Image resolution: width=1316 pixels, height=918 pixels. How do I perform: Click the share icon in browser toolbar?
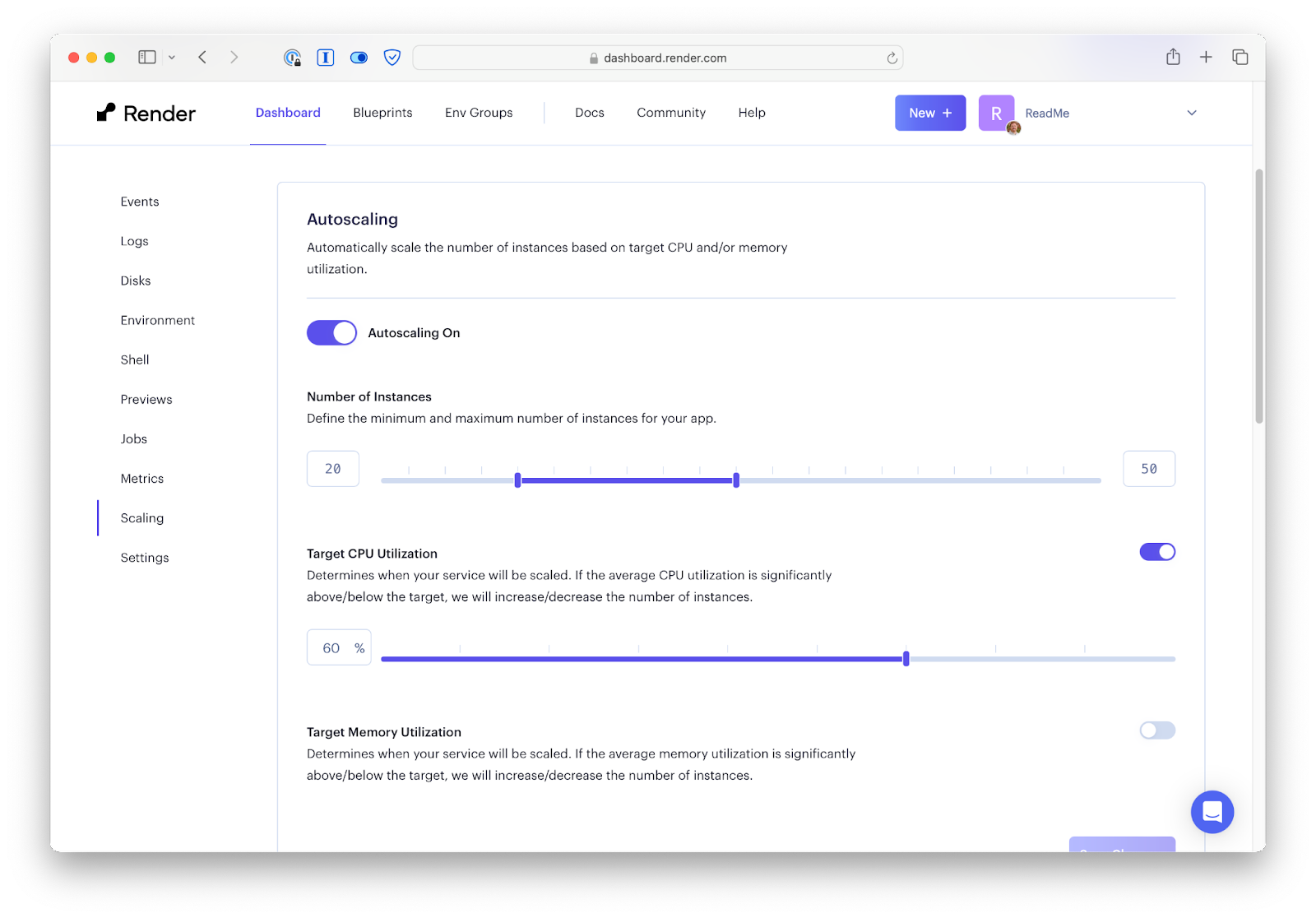[1173, 57]
